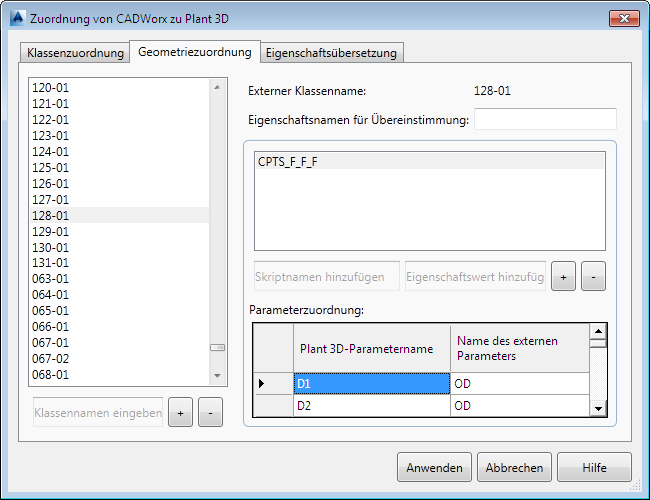Click OD cell in the D1 row
Image resolution: width=650 pixels, height=500 pixels.
(x=520, y=383)
